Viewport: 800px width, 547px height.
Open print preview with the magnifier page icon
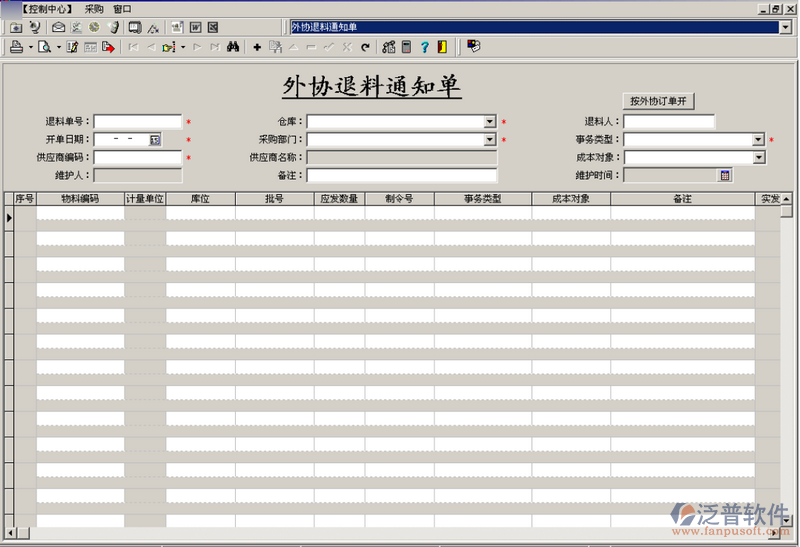pyautogui.click(x=44, y=47)
